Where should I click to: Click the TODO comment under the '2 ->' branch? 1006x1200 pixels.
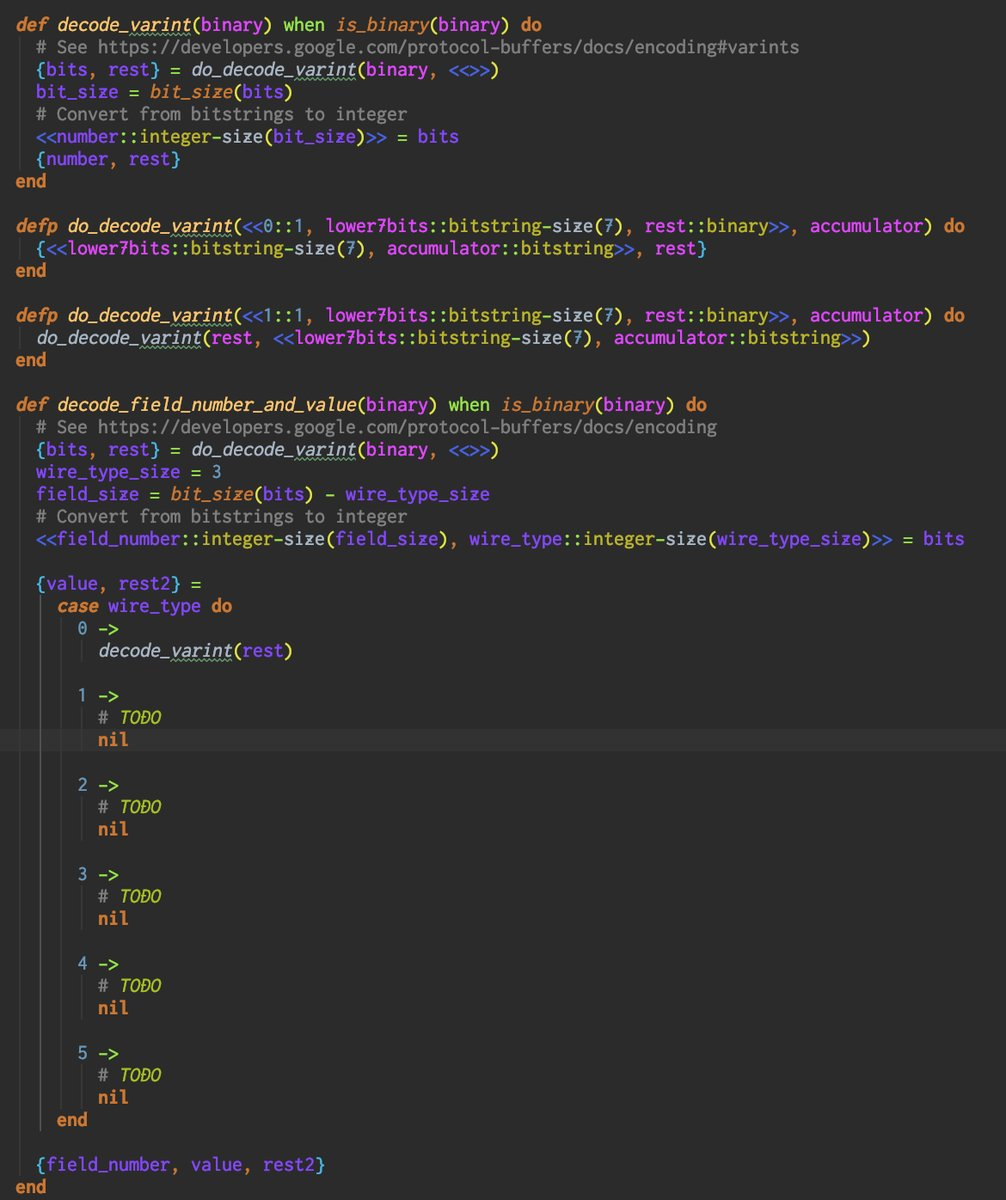[130, 807]
